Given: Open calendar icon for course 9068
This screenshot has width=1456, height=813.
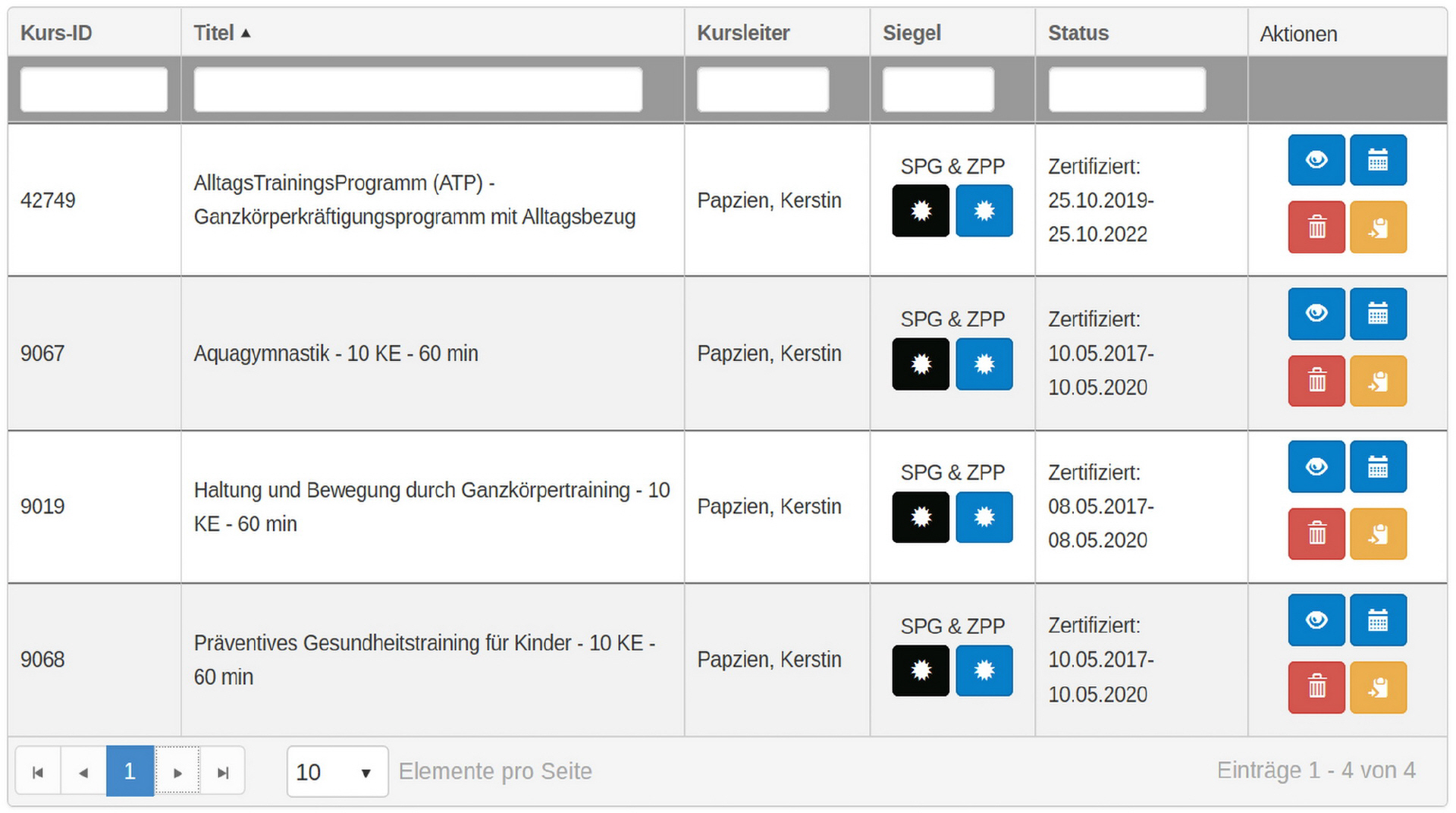Looking at the screenshot, I should pyautogui.click(x=1378, y=620).
